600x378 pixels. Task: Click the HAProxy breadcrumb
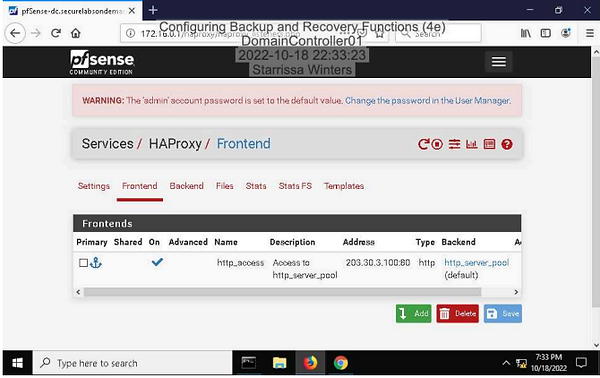pos(175,144)
